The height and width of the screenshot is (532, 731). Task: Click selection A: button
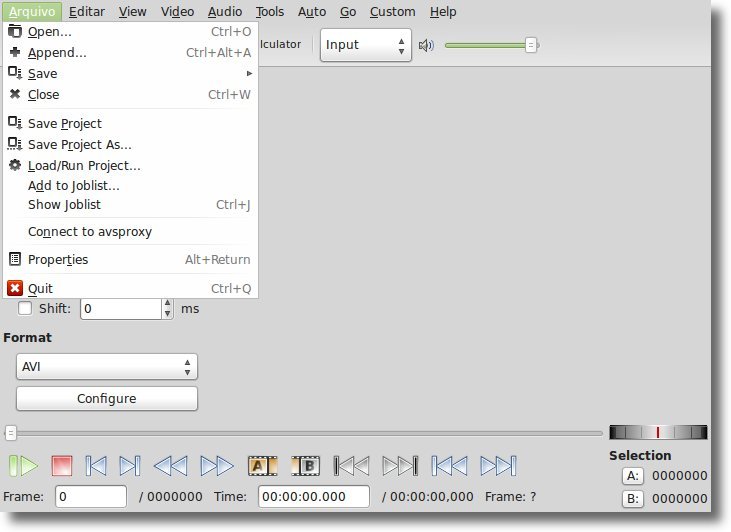(x=633, y=476)
